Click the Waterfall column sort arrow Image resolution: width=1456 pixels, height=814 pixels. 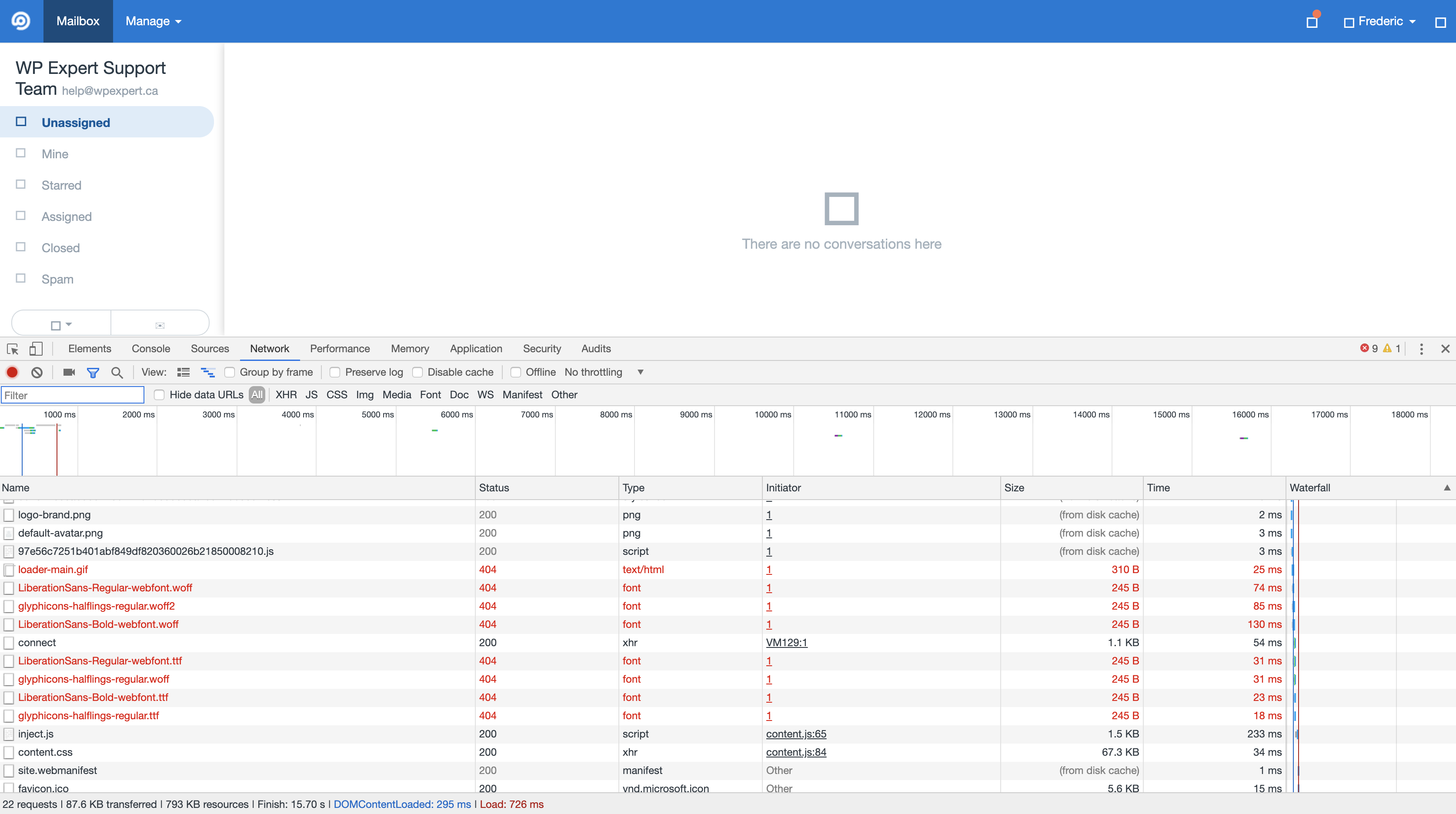pyautogui.click(x=1446, y=487)
